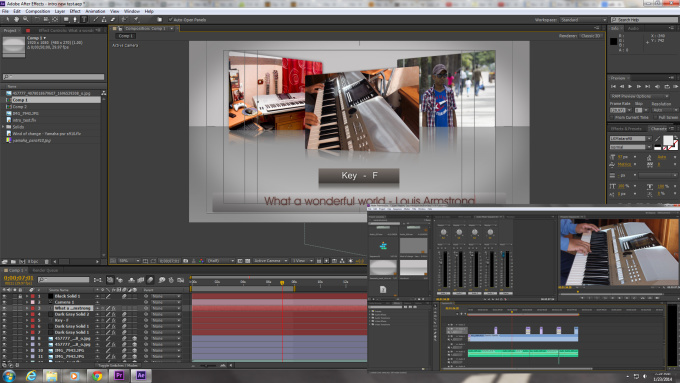Screen dimensions: 680x383
Task: Open Parent dropdown for Black Solid 1
Action: [166, 296]
